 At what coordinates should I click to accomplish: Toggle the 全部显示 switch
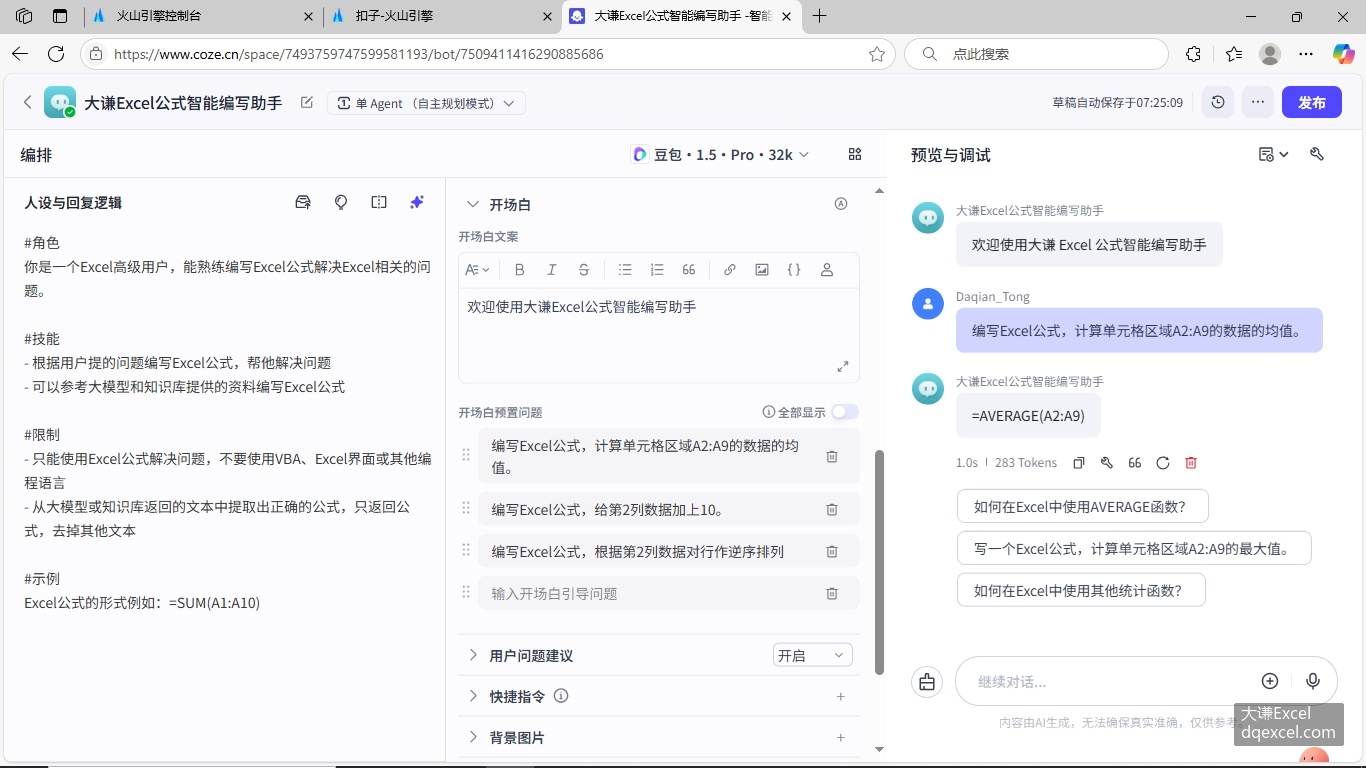pyautogui.click(x=845, y=412)
